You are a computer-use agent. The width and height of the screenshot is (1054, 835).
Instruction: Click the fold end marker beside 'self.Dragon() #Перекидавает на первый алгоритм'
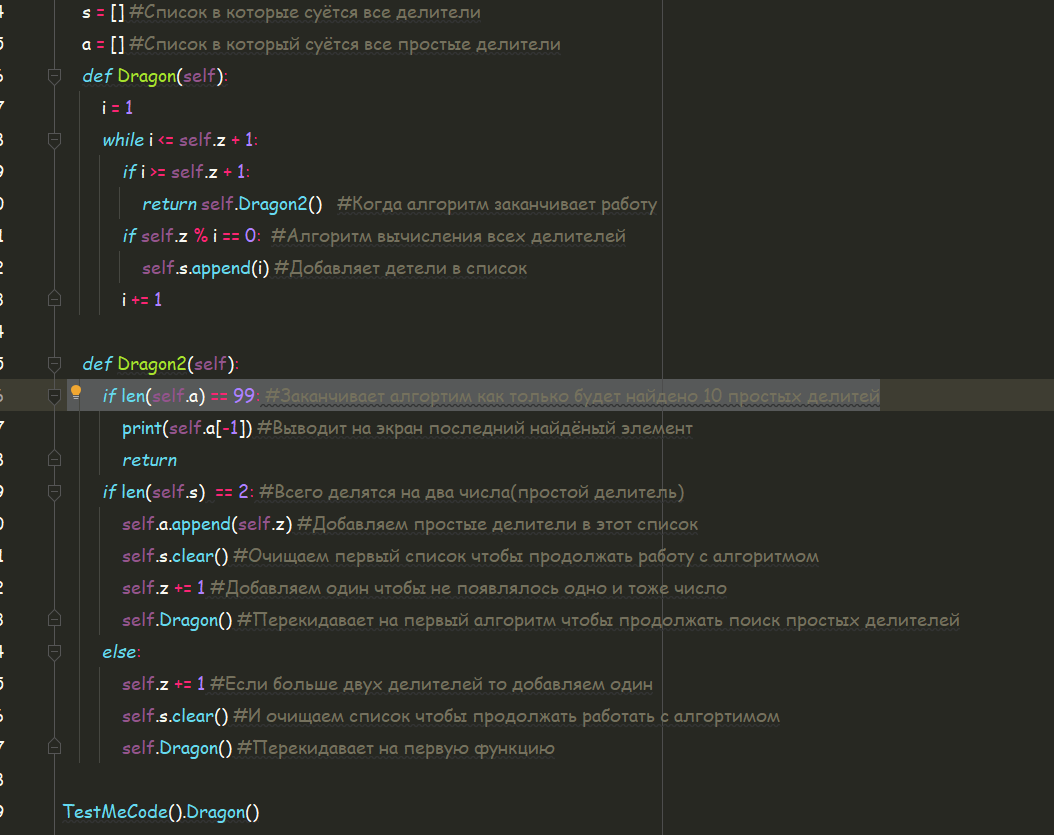click(x=55, y=619)
